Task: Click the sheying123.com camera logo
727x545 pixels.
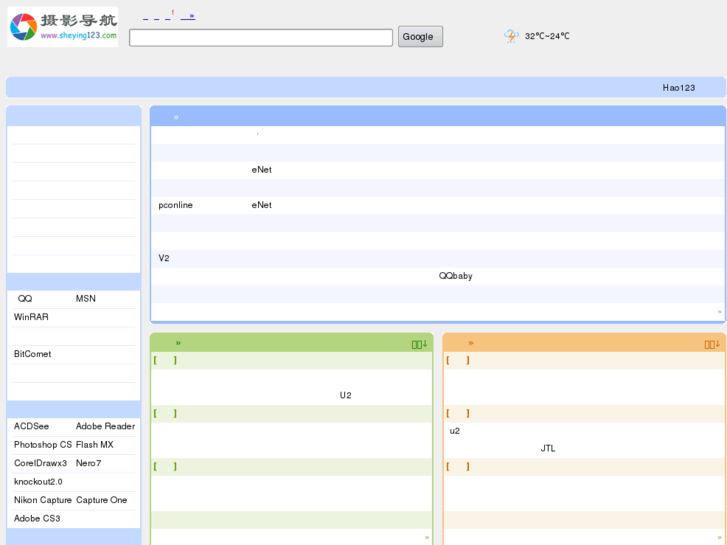Action: click(62, 27)
